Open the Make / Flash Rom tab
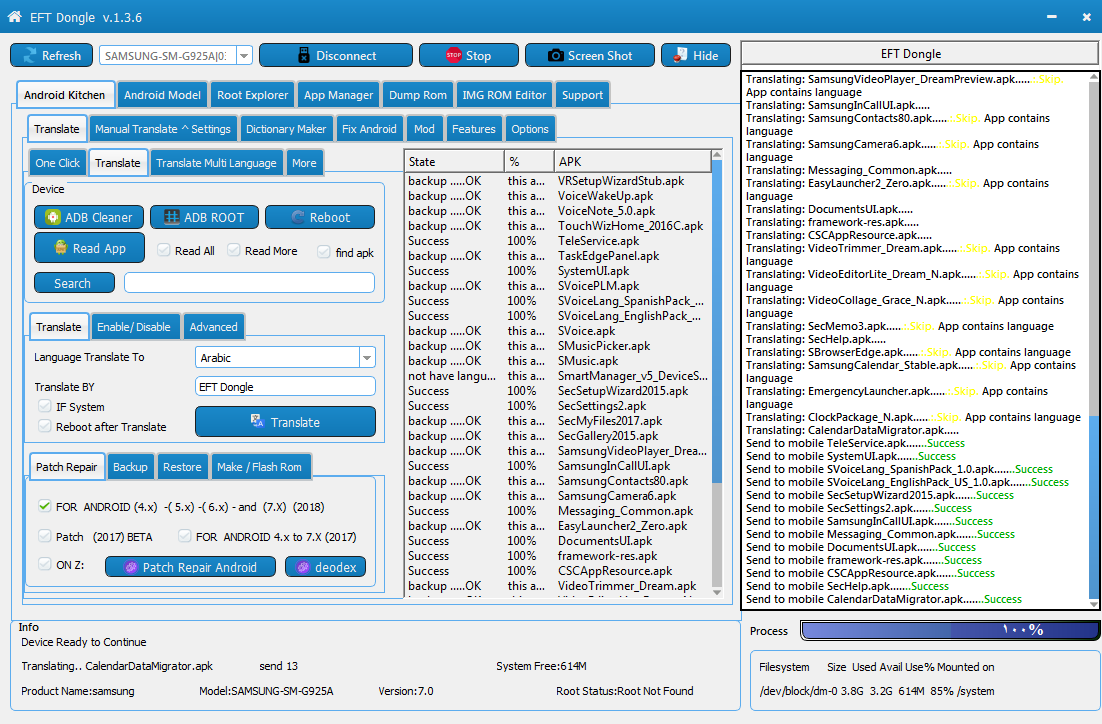This screenshot has width=1102, height=724. (259, 467)
